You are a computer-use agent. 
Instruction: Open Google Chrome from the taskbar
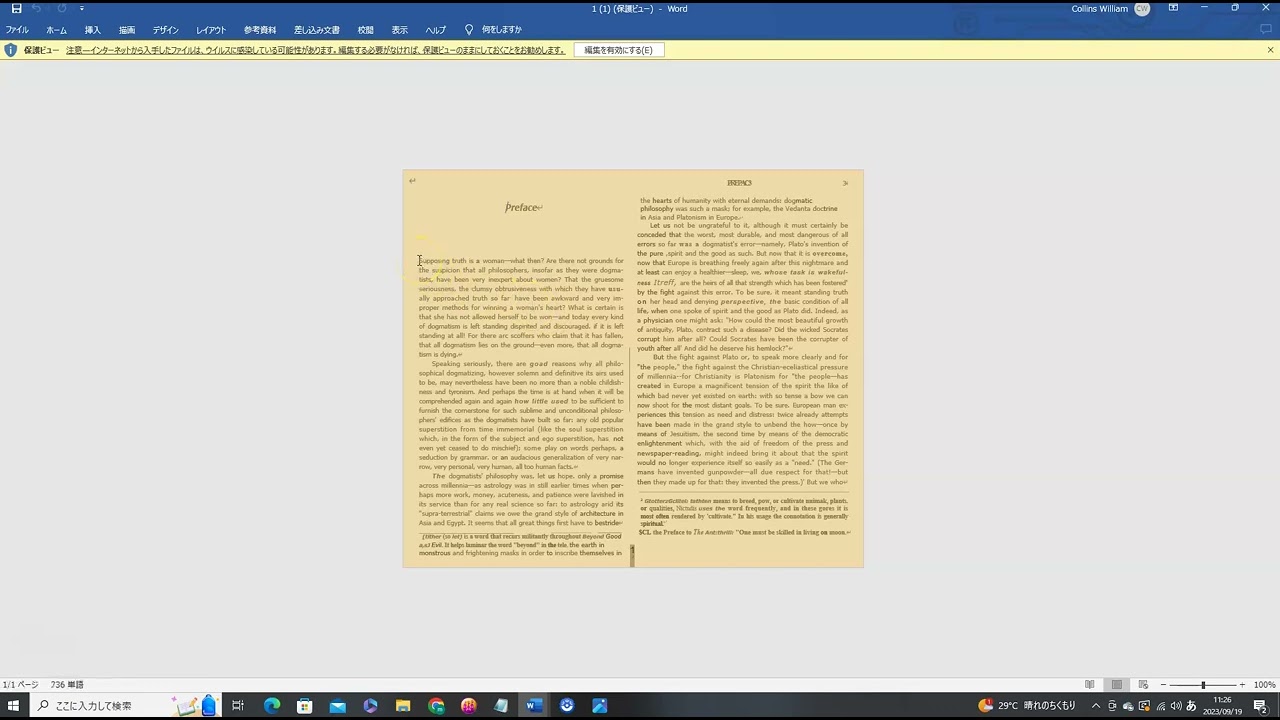click(x=436, y=706)
